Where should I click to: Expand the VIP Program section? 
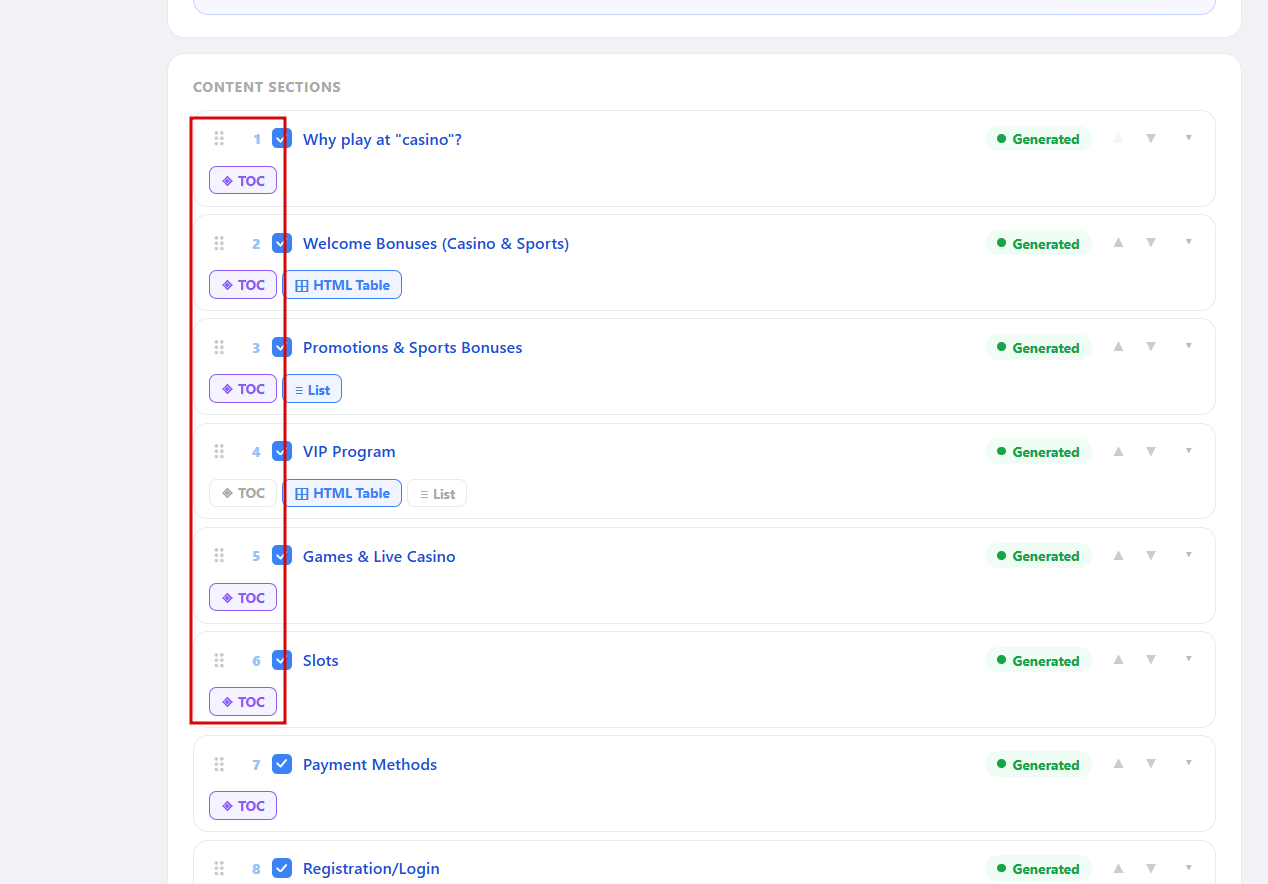[x=1188, y=451]
